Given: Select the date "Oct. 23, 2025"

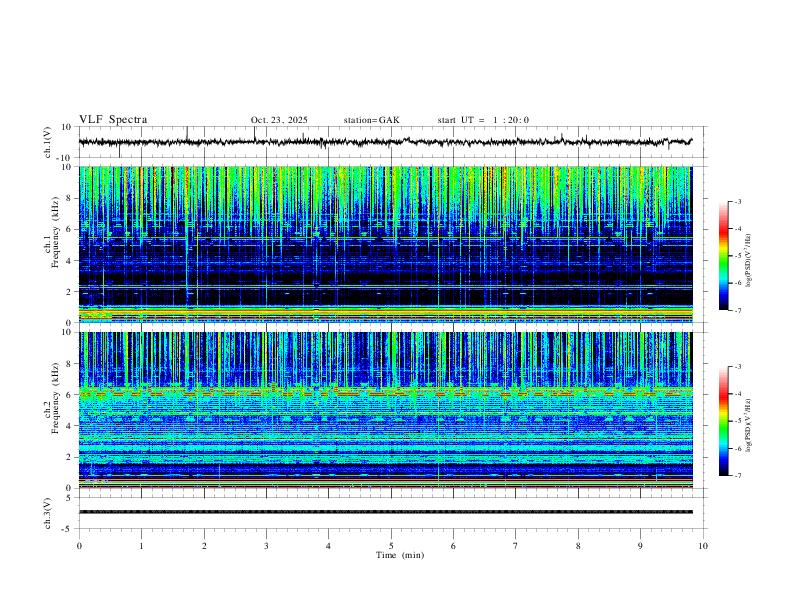Looking at the screenshot, I should 279,120.
